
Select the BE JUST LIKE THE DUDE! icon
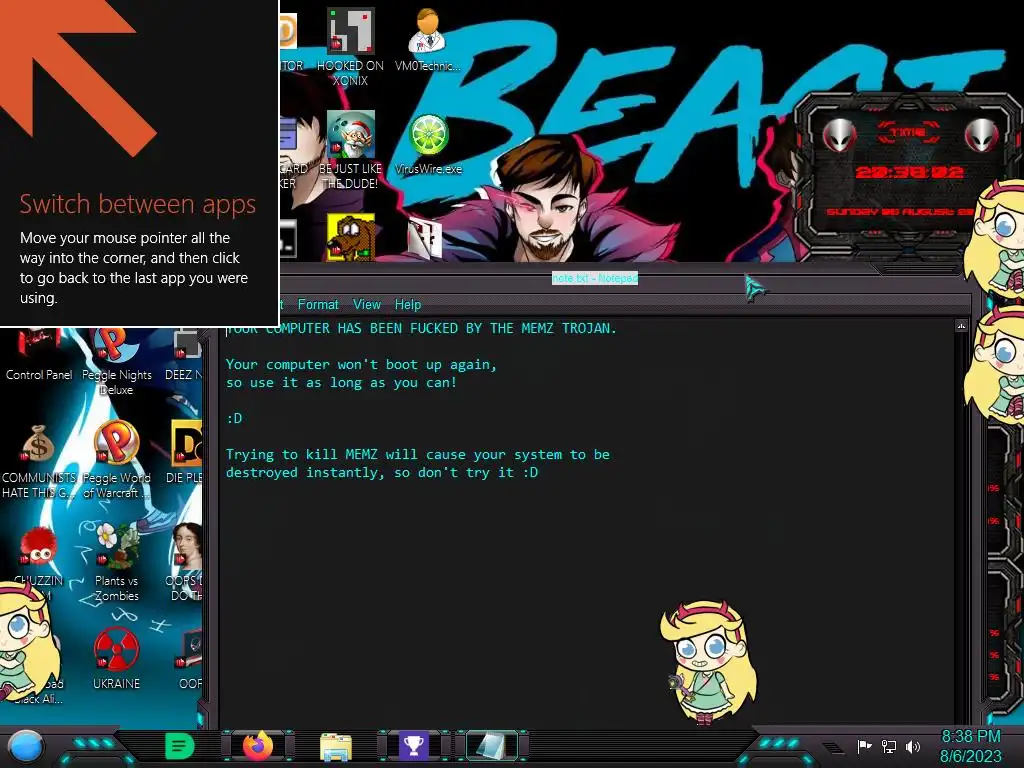click(x=350, y=150)
